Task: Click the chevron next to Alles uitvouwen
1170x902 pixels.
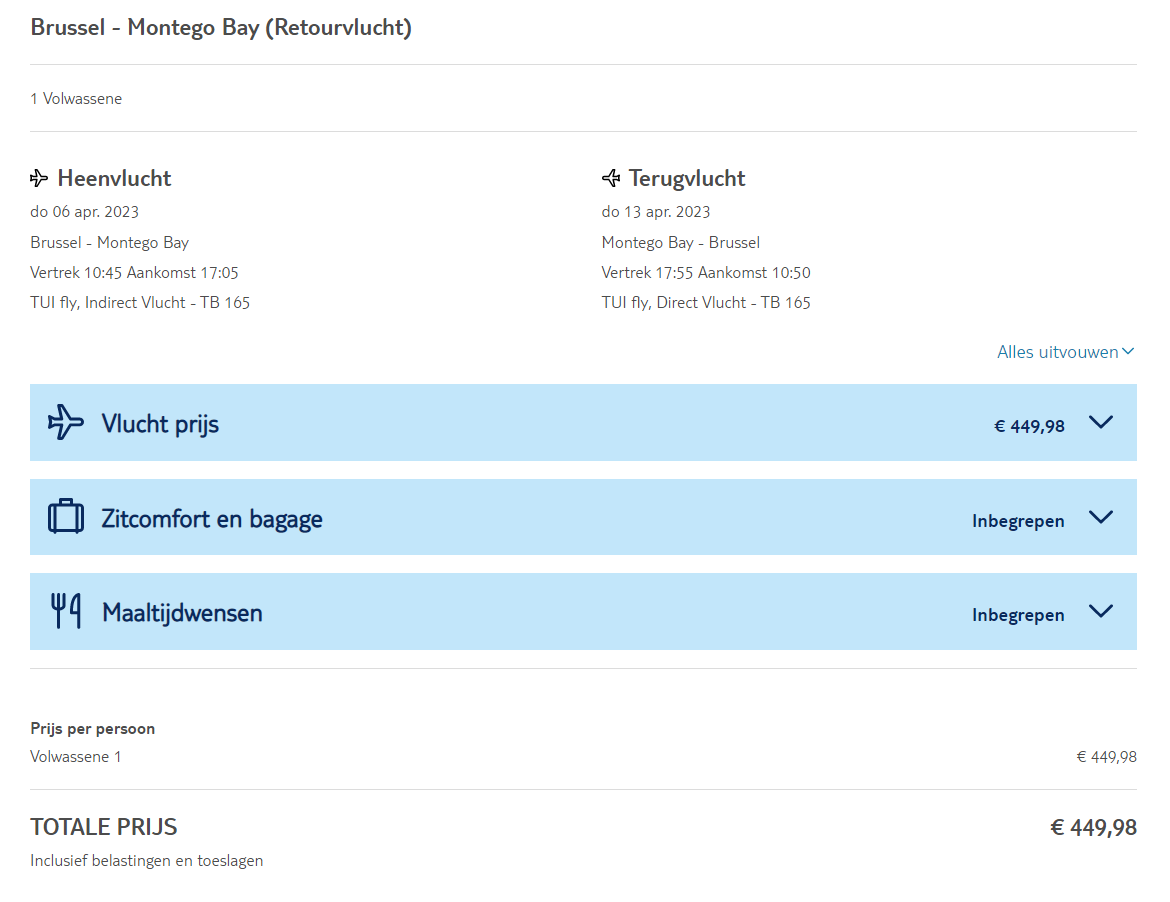Action: click(1128, 352)
